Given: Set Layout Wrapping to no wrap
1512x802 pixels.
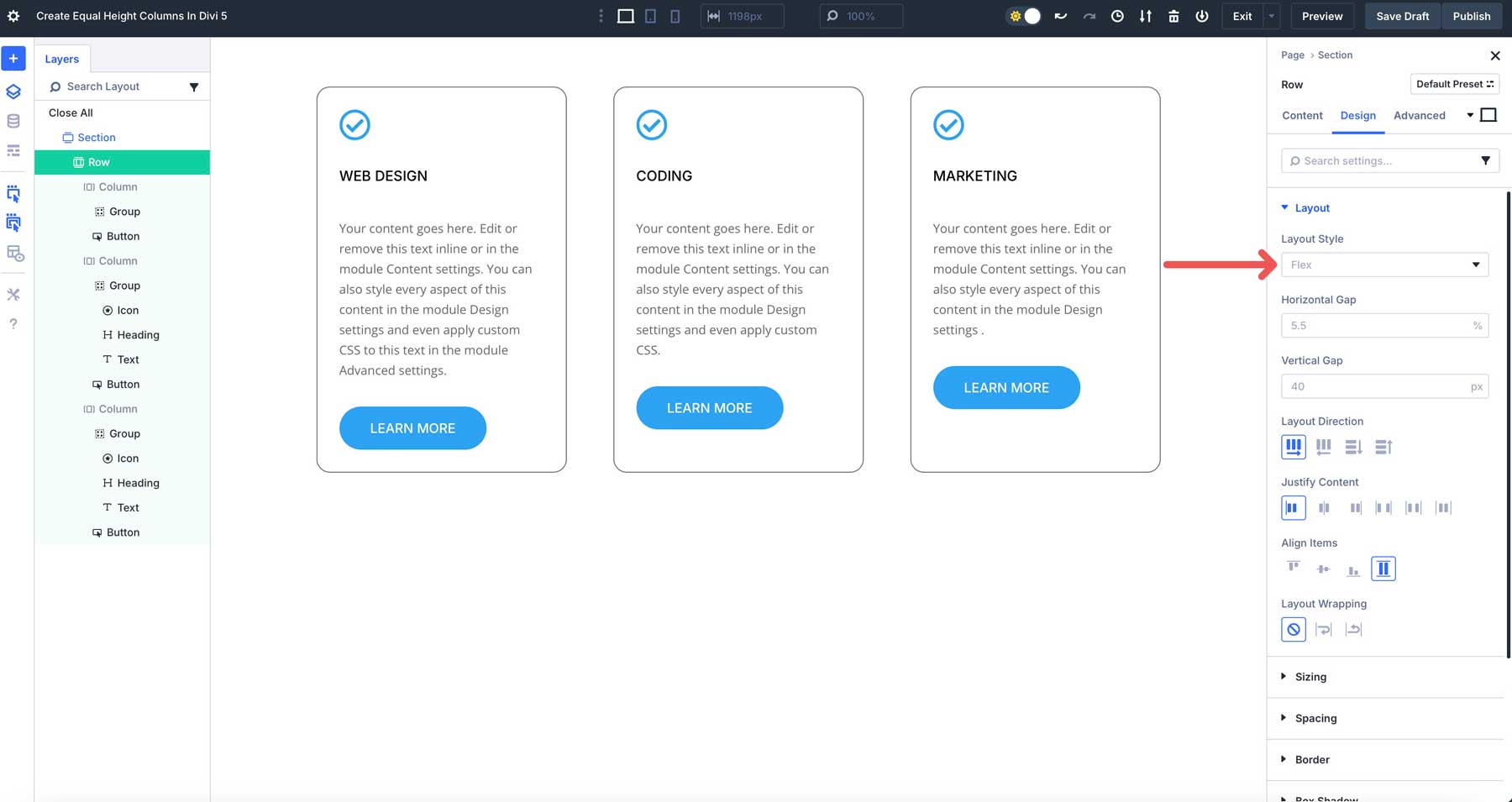Looking at the screenshot, I should (x=1294, y=630).
